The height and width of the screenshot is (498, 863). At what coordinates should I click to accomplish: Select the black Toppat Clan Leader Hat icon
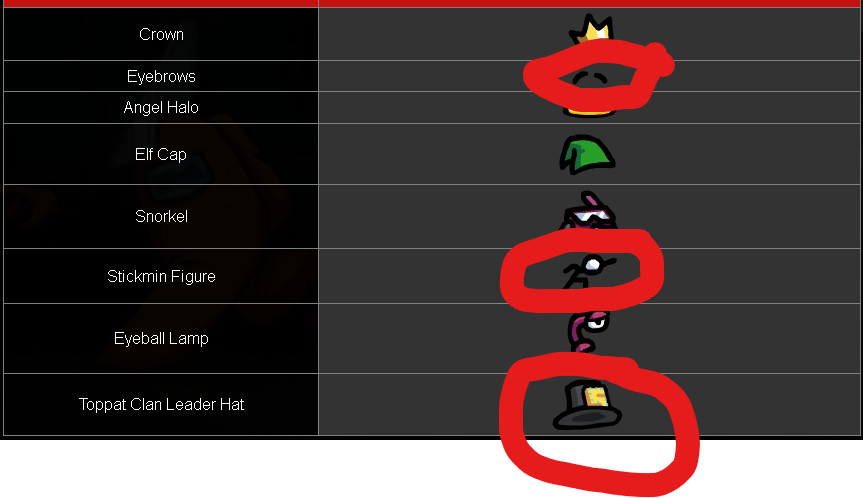click(587, 405)
